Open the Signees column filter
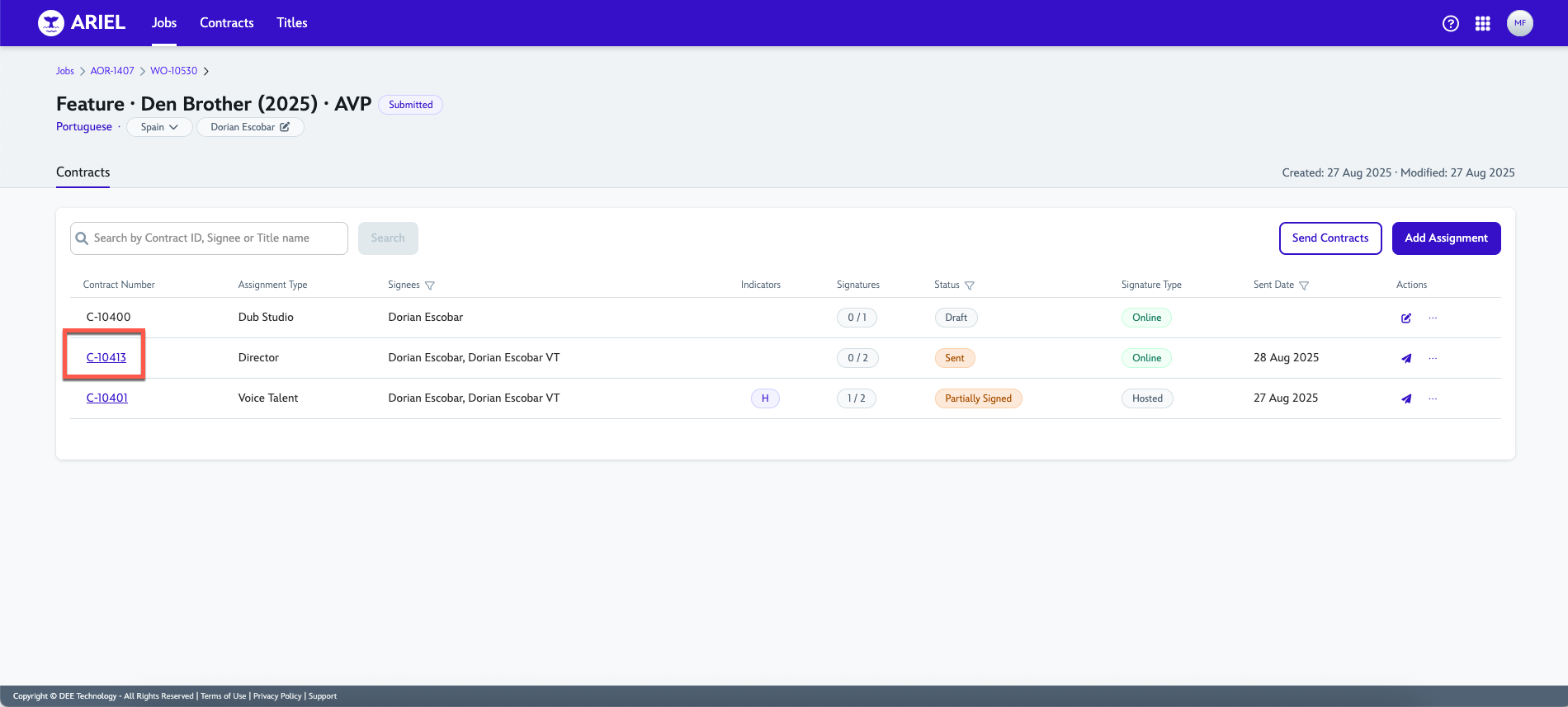 (430, 285)
